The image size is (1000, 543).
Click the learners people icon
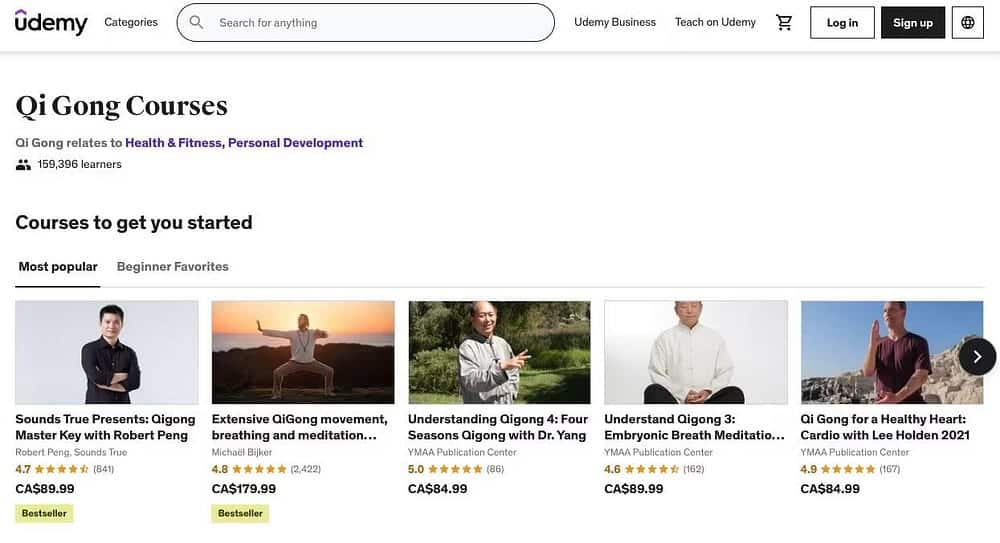pos(23,165)
